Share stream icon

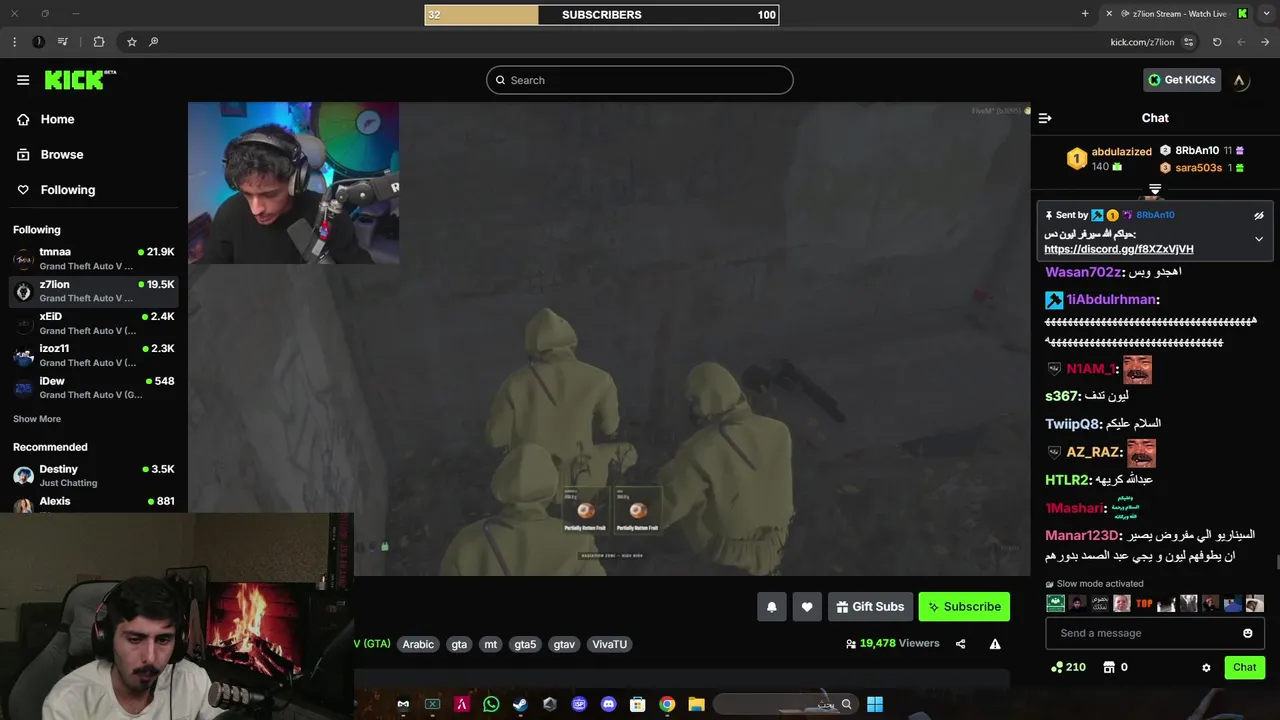960,644
